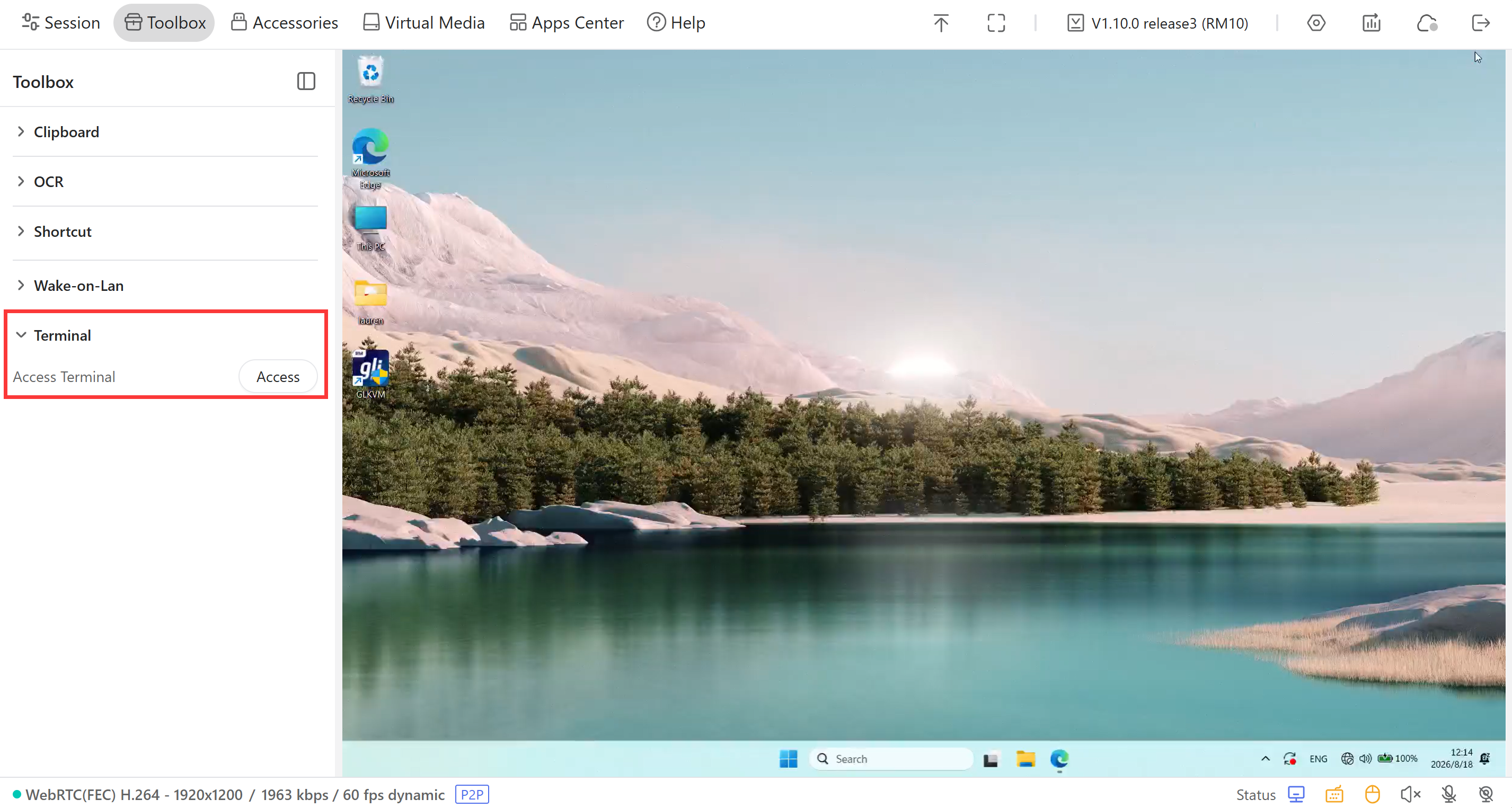Click the Status label in bottom bar
Viewport: 1512px width, 808px height.
(1255, 795)
